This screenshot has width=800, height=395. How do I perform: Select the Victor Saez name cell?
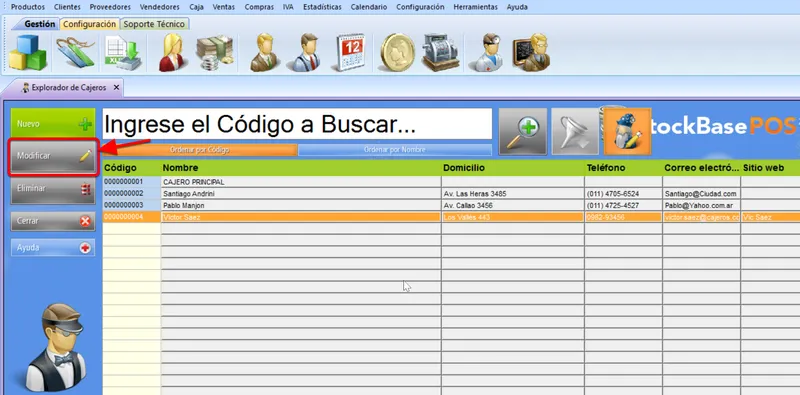pyautogui.click(x=301, y=217)
